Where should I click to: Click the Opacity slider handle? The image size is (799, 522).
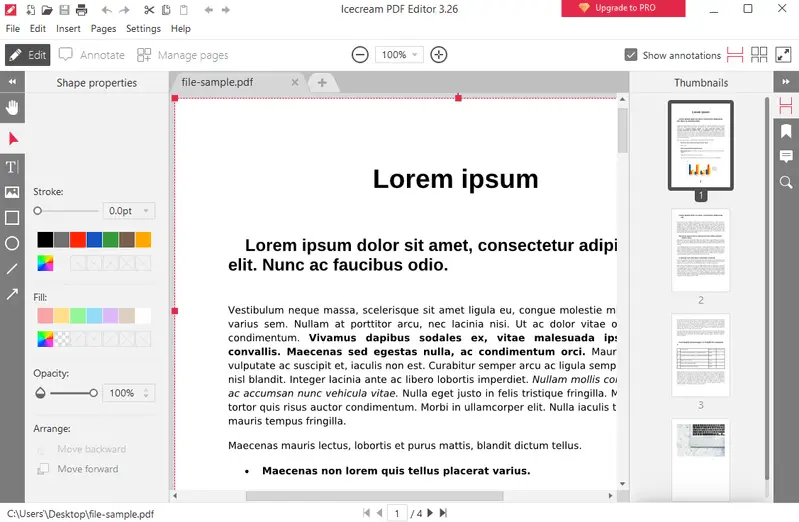[x=93, y=393]
